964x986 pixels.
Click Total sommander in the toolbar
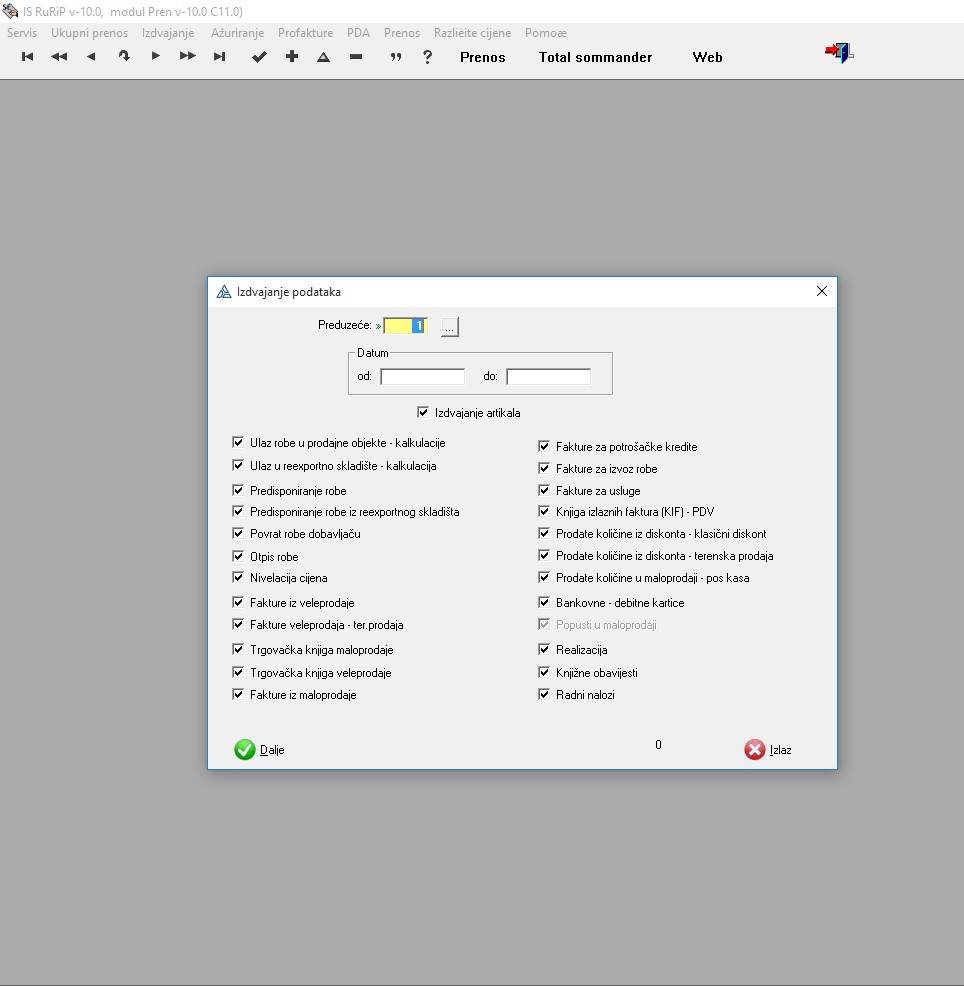click(595, 57)
